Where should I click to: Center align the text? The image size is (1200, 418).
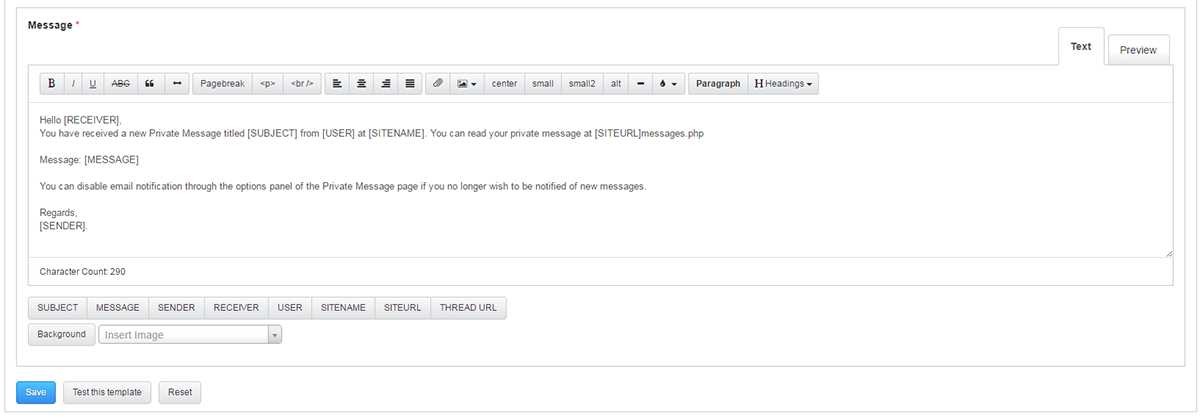361,84
